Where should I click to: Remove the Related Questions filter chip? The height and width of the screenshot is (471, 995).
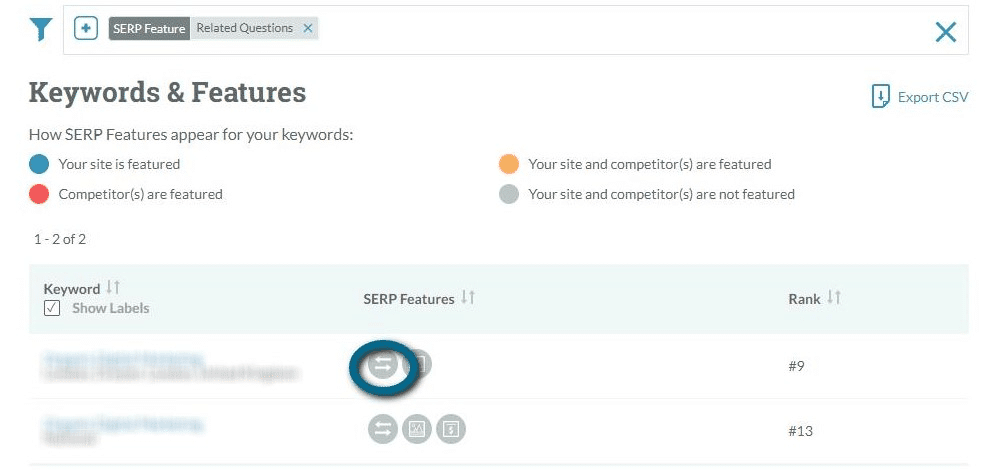pyautogui.click(x=309, y=29)
